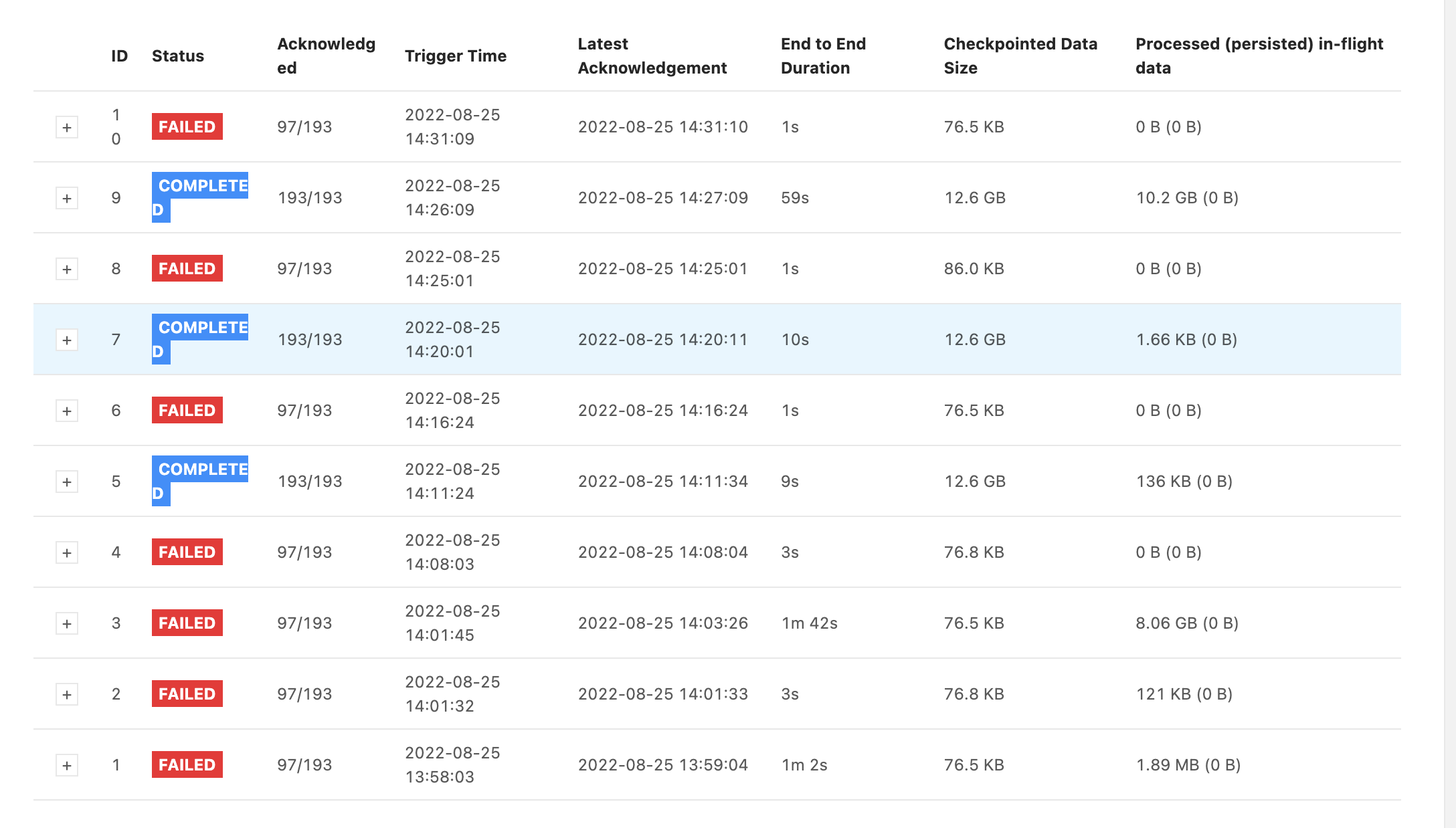The height and width of the screenshot is (828, 1456).
Task: Expand checkpoint 3 with 1m 42s duration
Action: pos(67,623)
